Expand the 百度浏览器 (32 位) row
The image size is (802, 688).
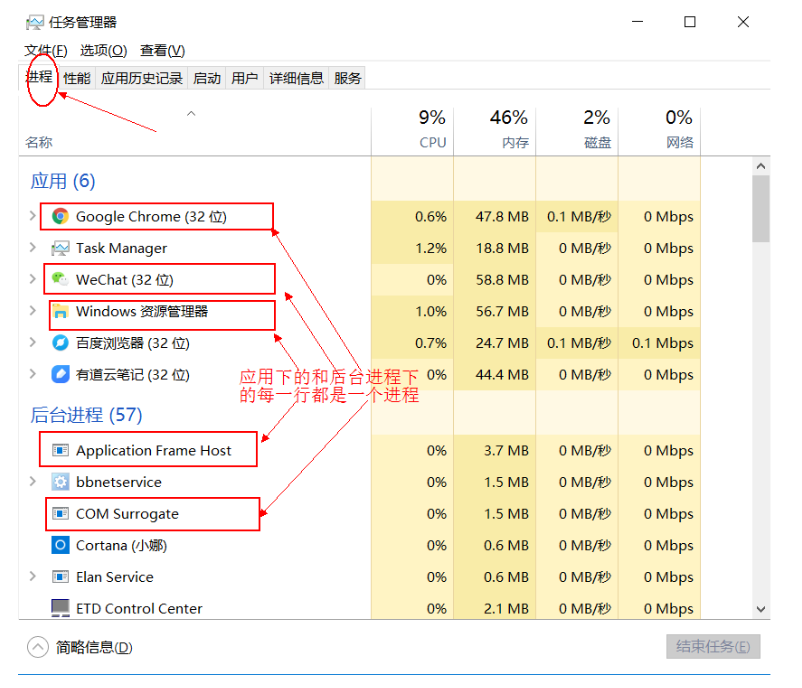click(33, 342)
